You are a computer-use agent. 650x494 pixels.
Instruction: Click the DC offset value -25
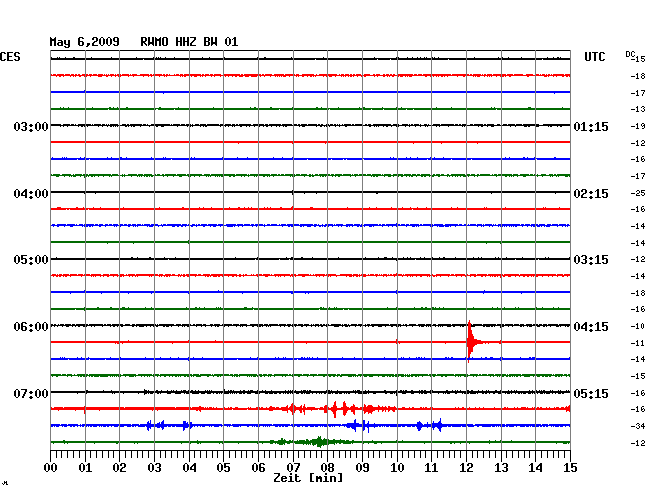[x=638, y=193]
